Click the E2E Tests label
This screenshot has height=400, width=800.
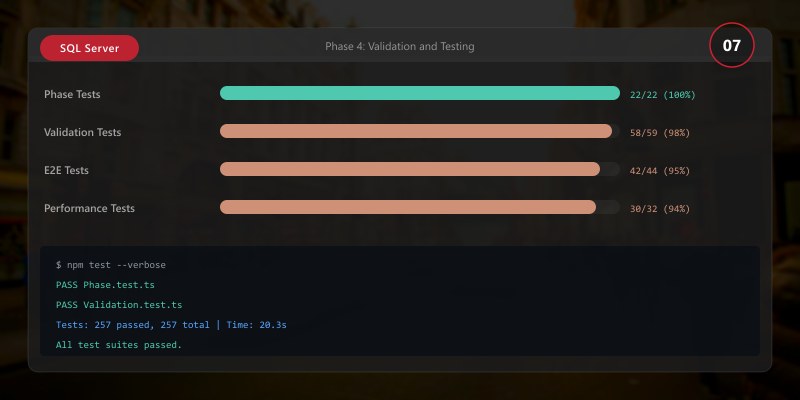point(66,170)
